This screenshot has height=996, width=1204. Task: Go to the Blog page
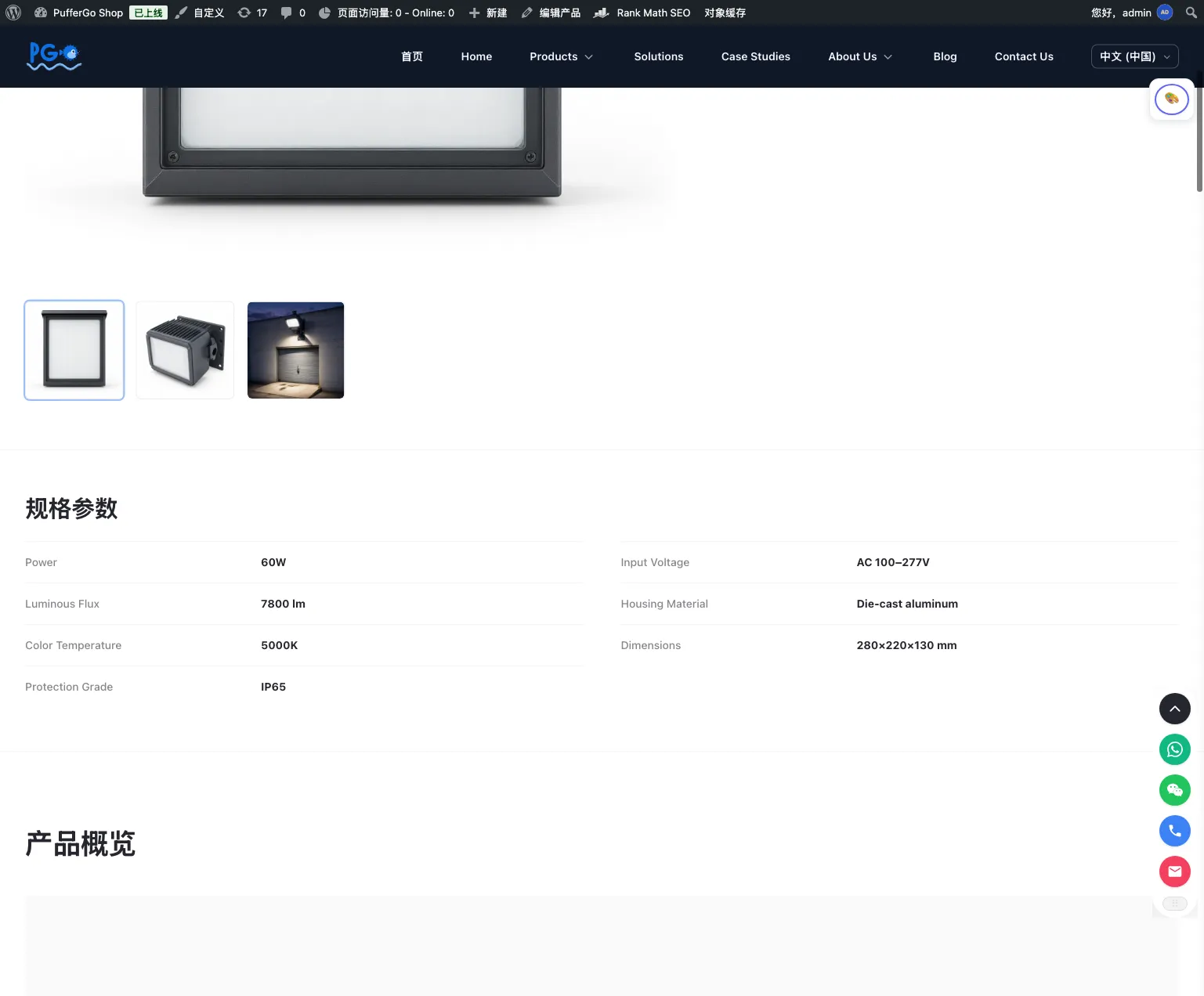click(945, 56)
